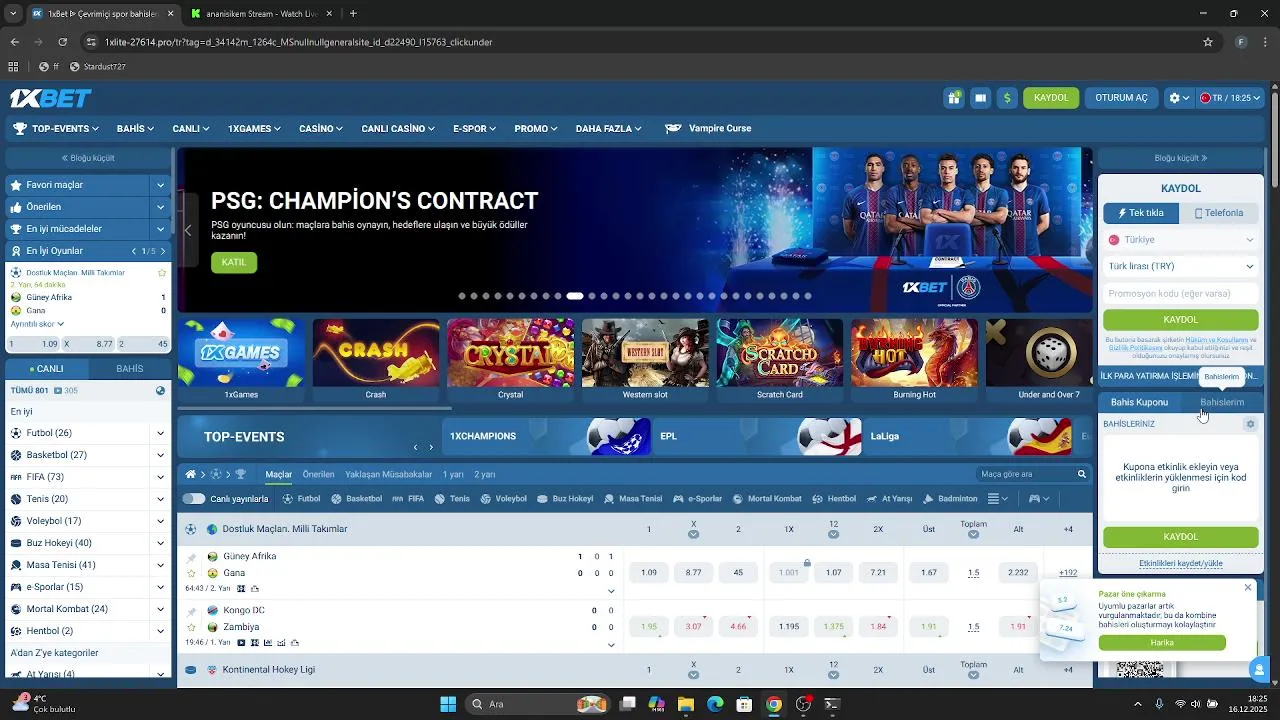
Task: Switch to Yaklaşan Müsabakalar tab
Action: 388,474
